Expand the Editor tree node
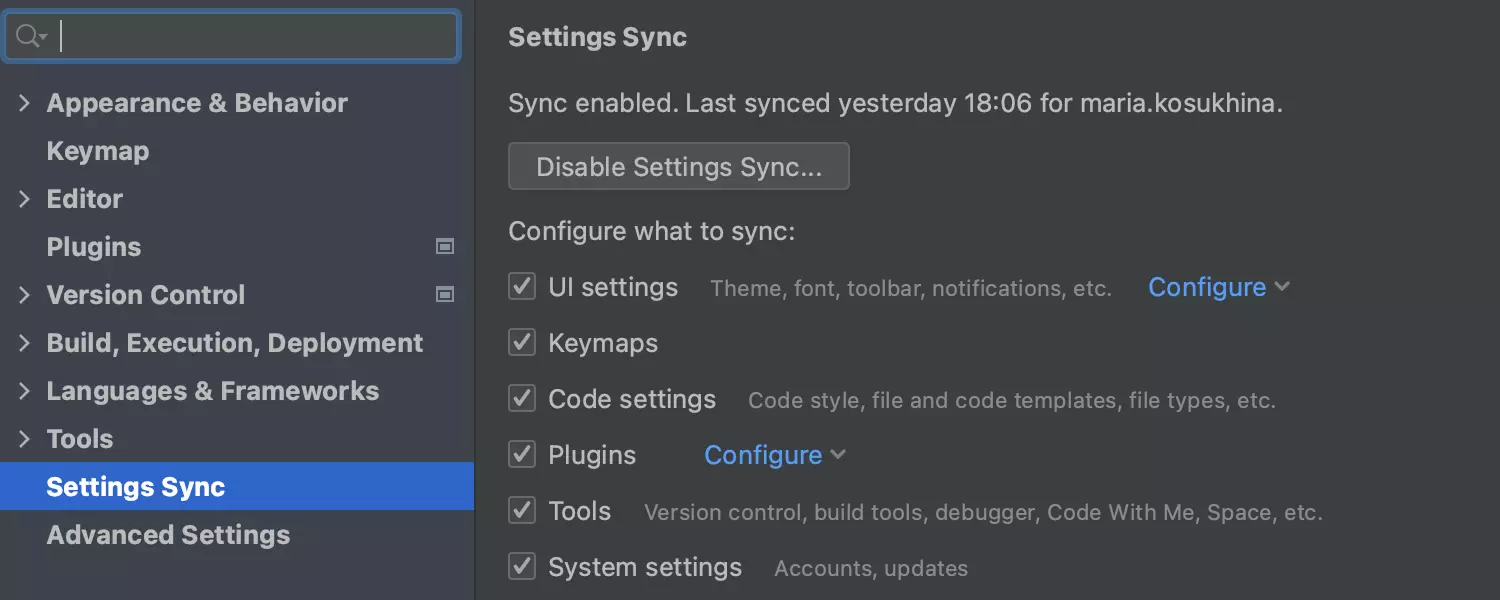 [24, 199]
